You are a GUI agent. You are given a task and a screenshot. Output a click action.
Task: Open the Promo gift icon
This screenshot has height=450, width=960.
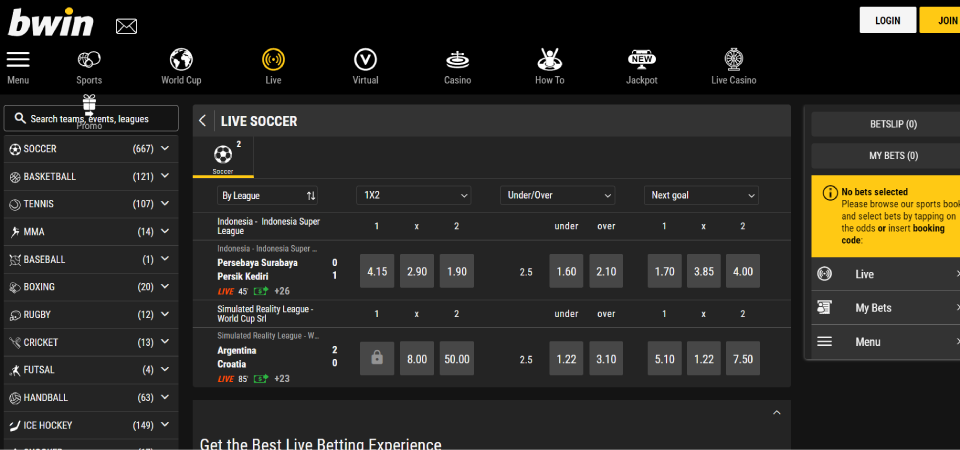click(89, 104)
